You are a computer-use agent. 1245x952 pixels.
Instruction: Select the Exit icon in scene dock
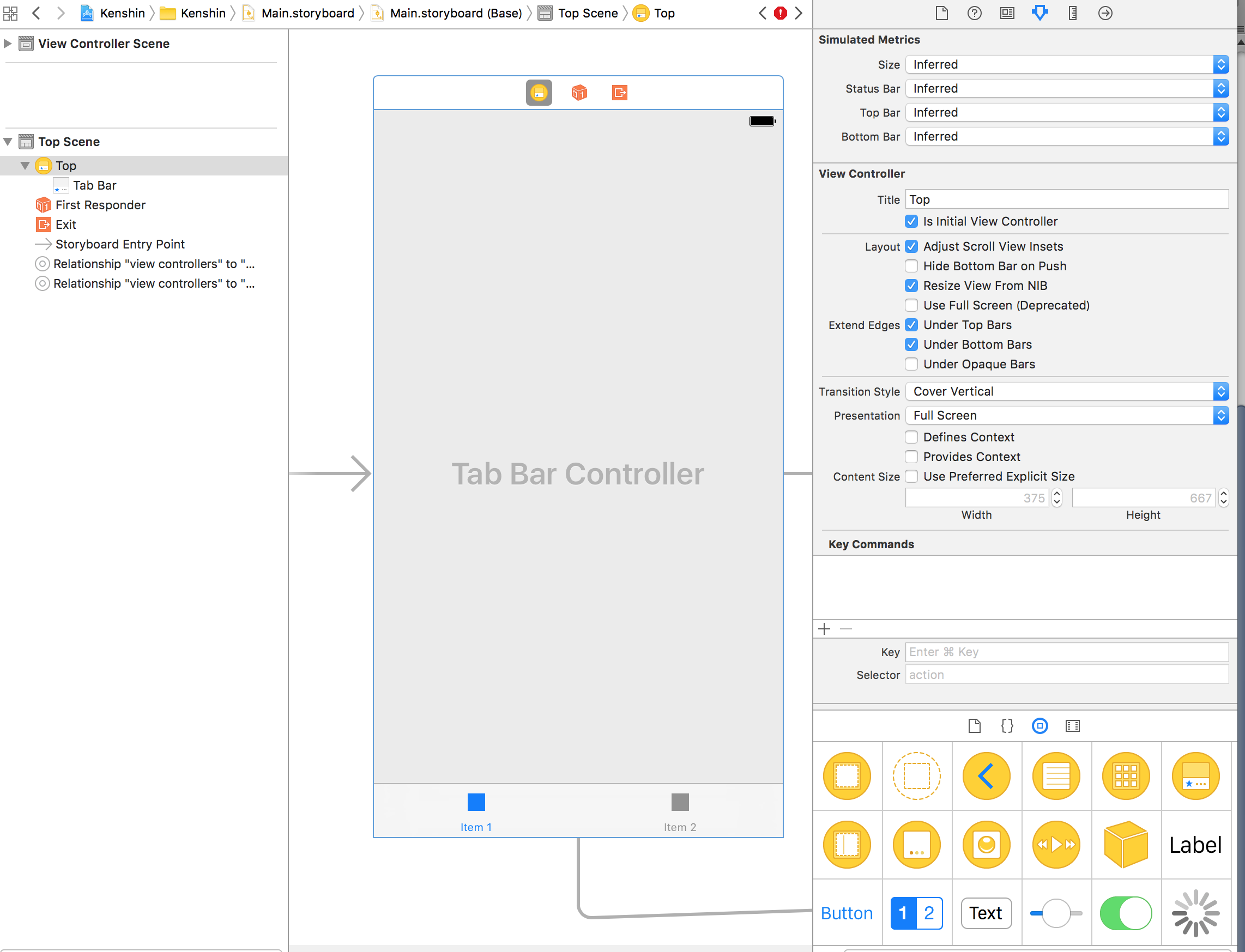(619, 93)
